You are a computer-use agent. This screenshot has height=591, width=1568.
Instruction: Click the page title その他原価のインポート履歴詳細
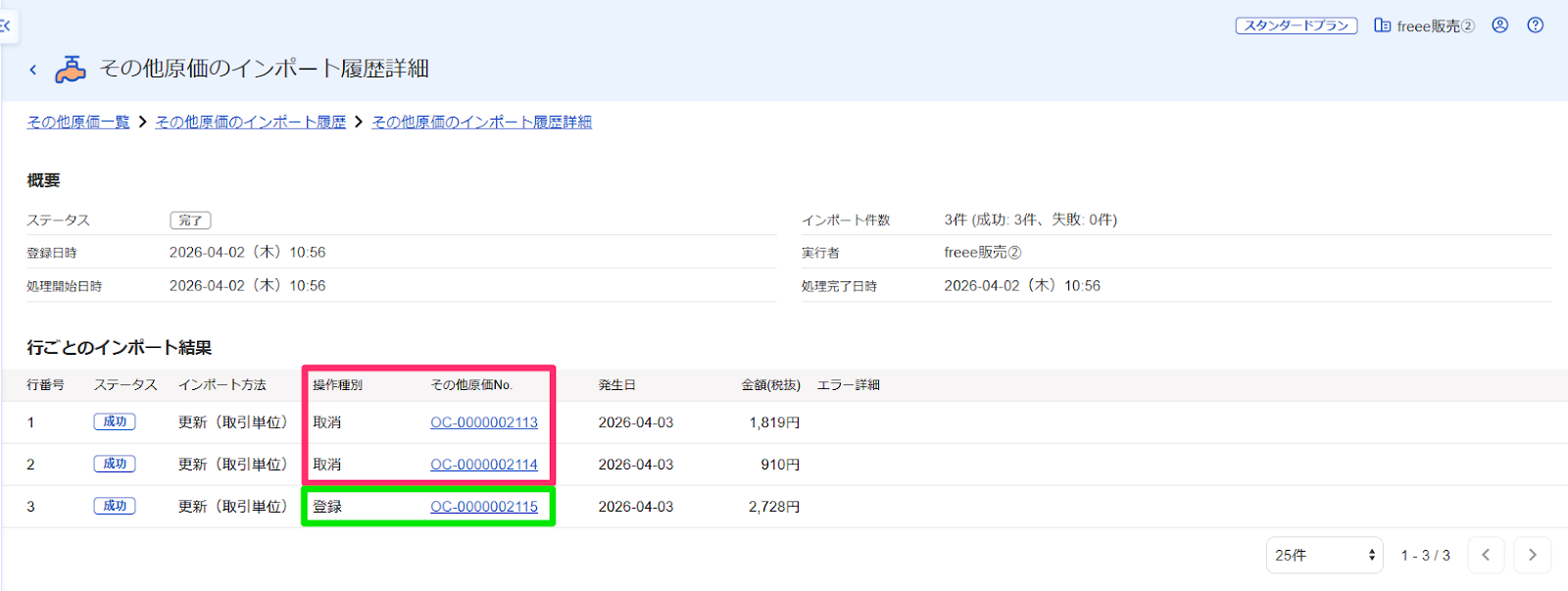[265, 69]
